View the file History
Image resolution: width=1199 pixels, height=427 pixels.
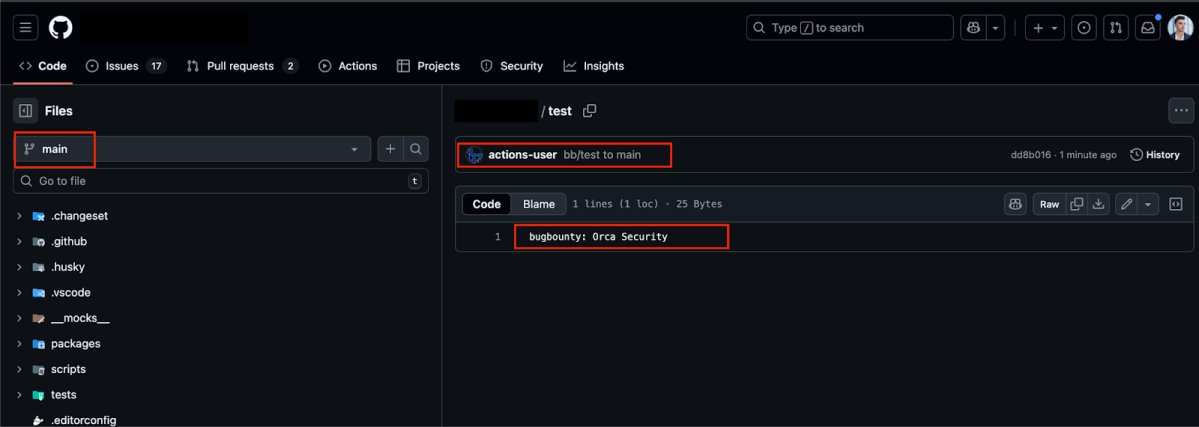(1155, 155)
